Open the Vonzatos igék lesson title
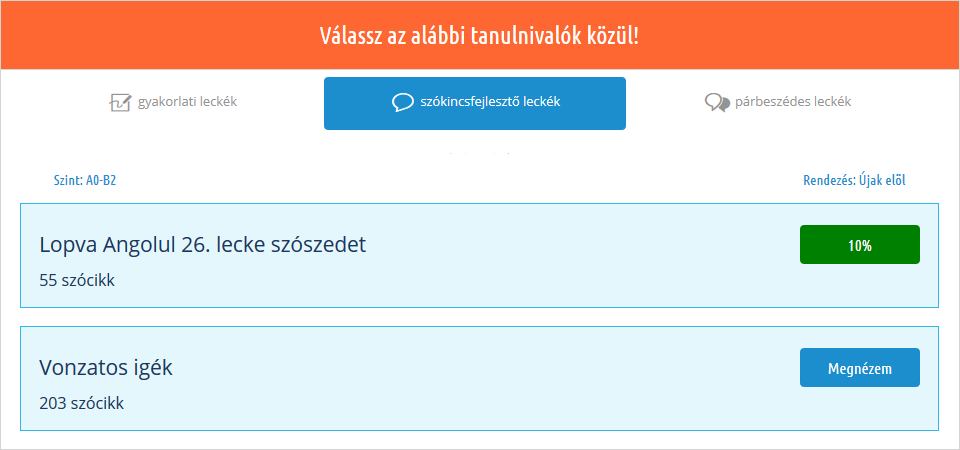 click(106, 367)
